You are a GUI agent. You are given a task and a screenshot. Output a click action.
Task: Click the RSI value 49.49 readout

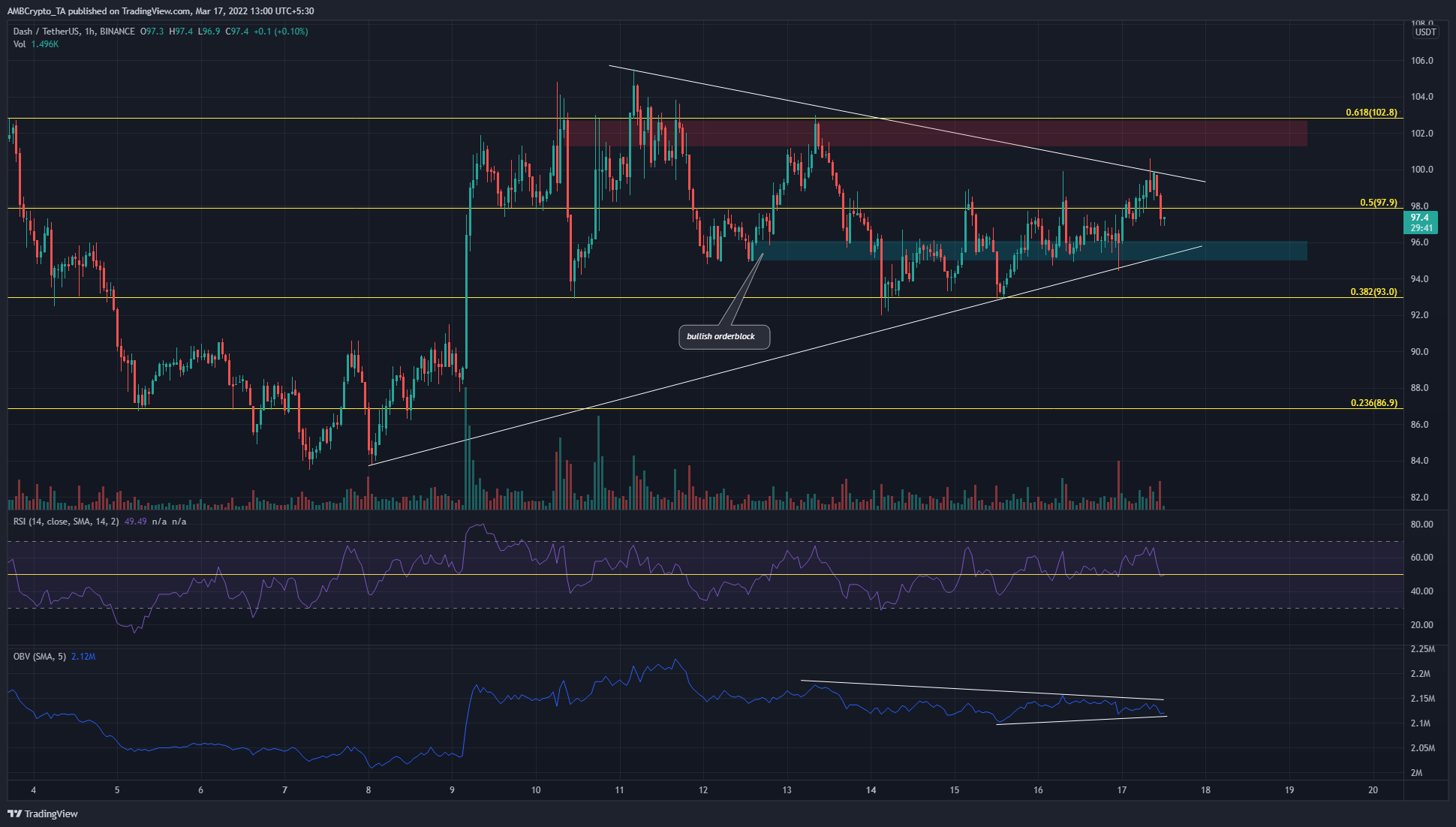(x=135, y=522)
